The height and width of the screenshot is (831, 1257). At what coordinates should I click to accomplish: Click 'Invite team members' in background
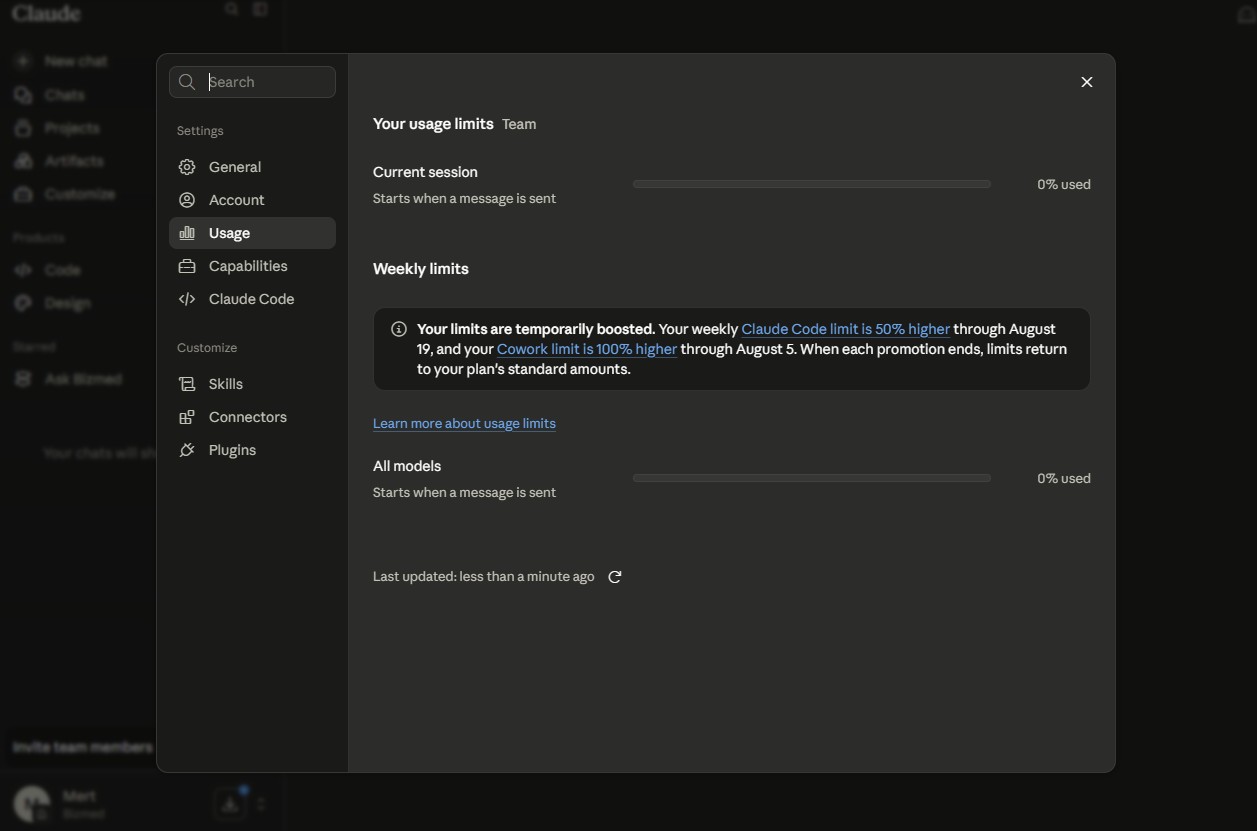pyautogui.click(x=82, y=747)
